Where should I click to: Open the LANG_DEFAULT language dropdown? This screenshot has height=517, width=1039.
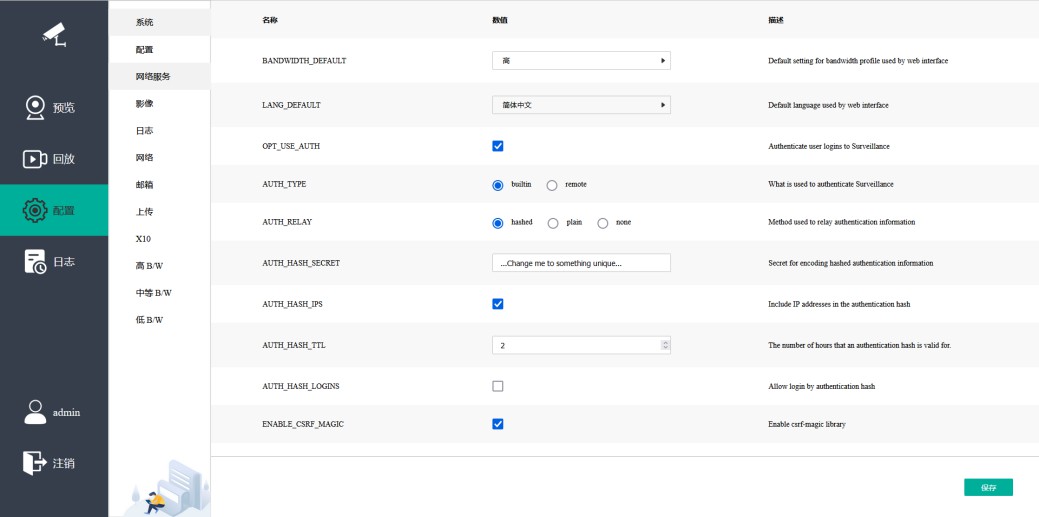(581, 104)
